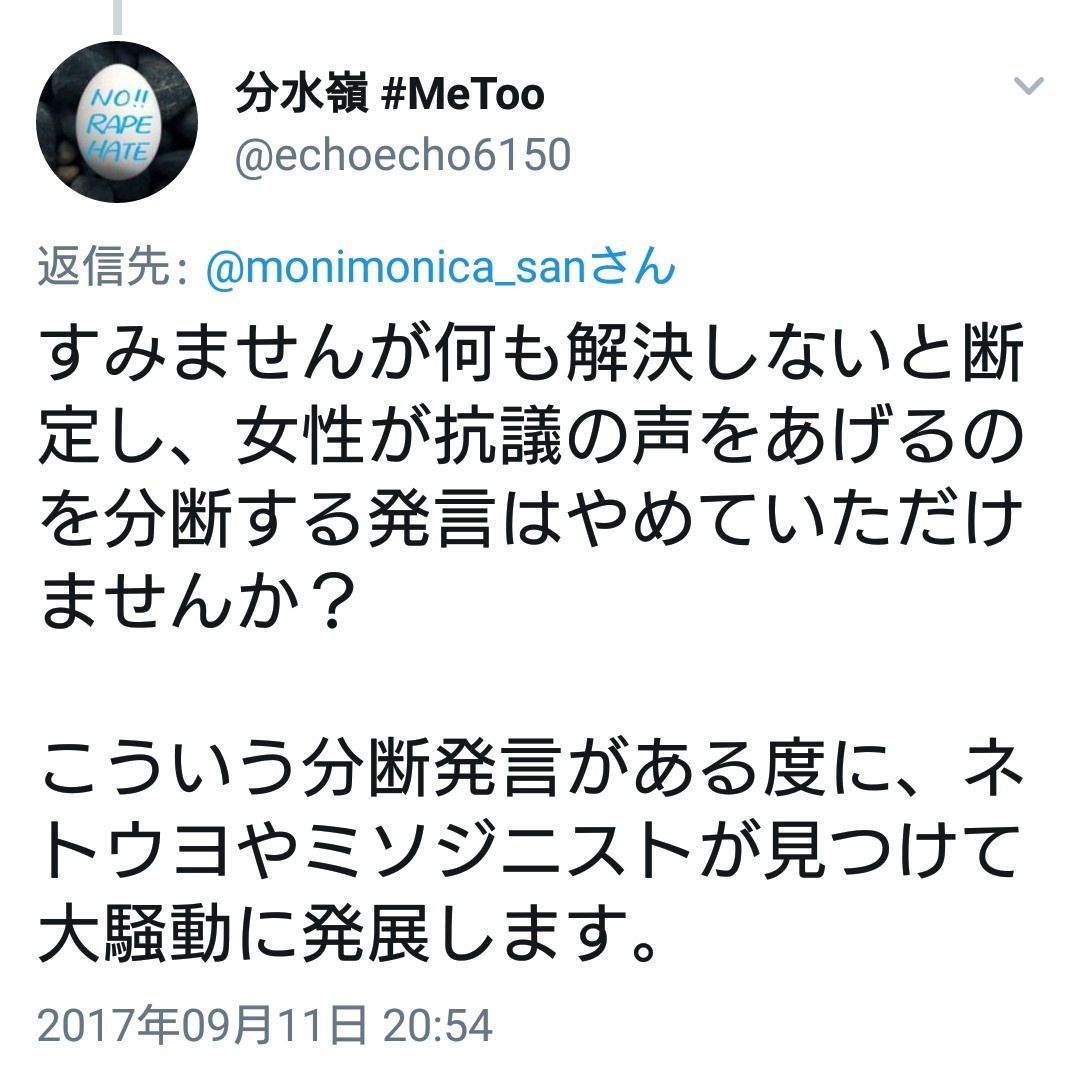Click the time 20:54 in the timestamp
This screenshot has height=1065, width=1080.
(438, 1026)
